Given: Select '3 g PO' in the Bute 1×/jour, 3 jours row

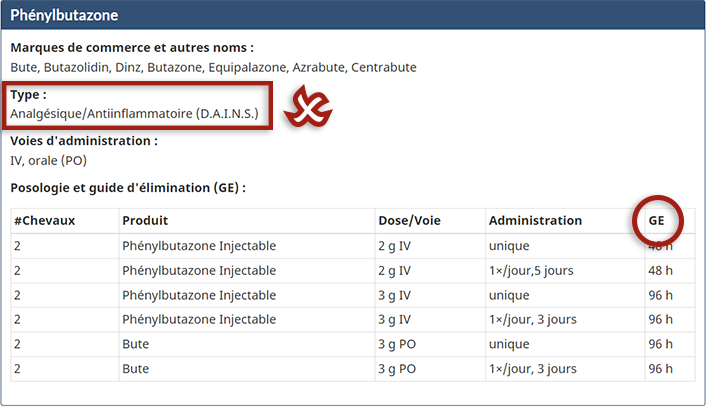Looking at the screenshot, I should [x=397, y=369].
